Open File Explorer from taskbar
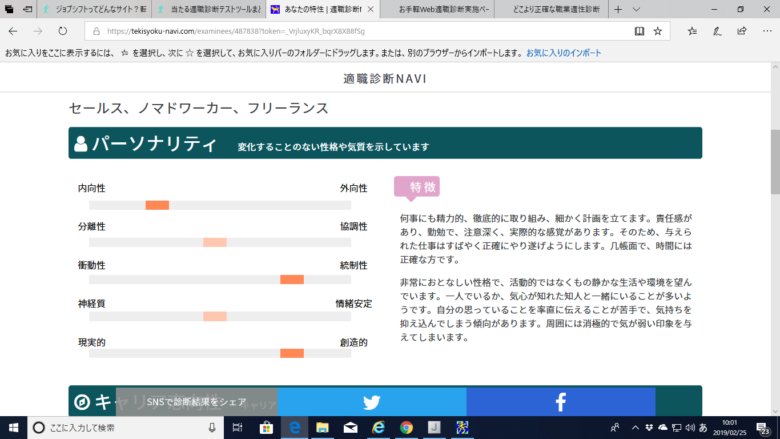The width and height of the screenshot is (780, 439). pyautogui.click(x=322, y=428)
